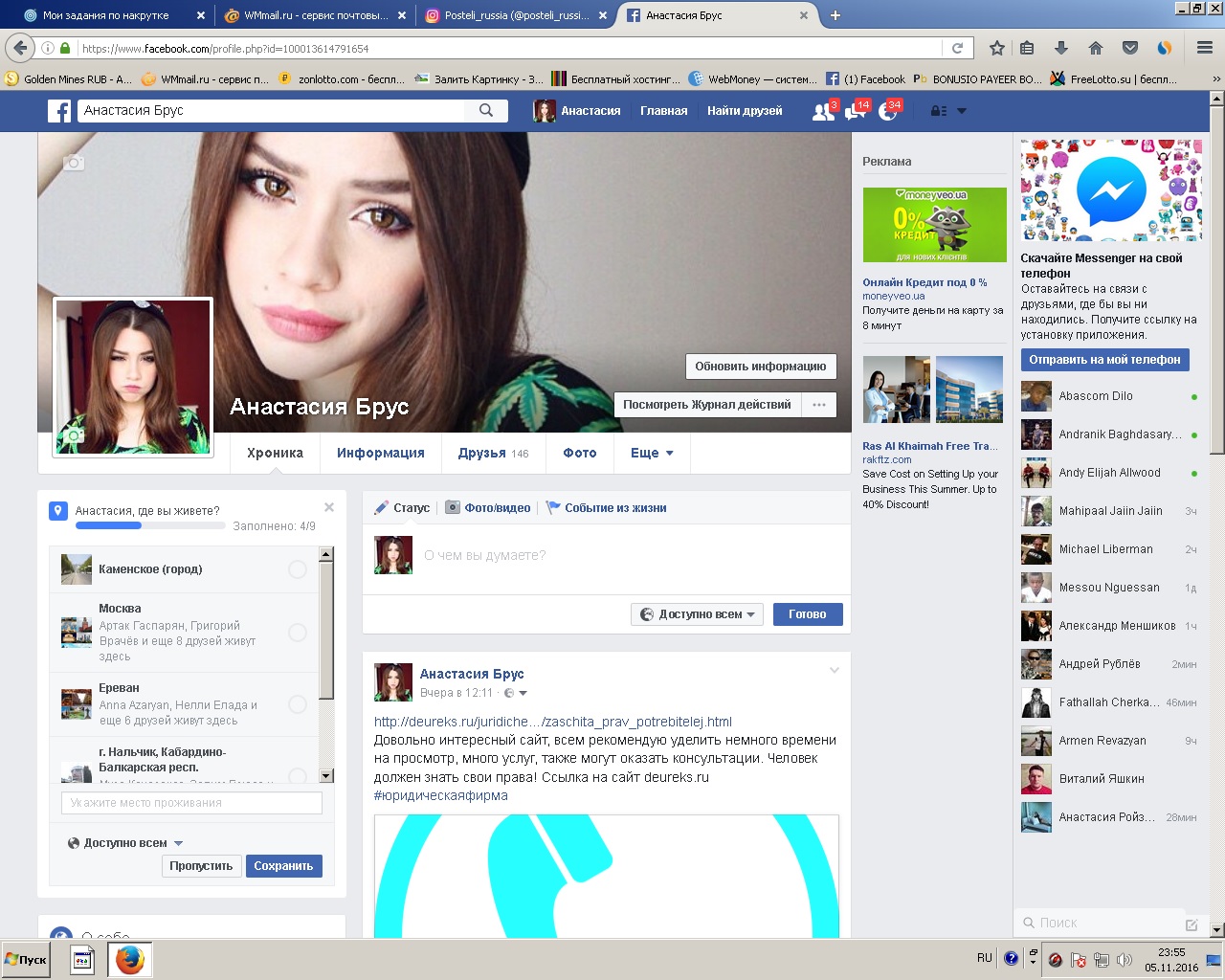Open the account menu dropdown arrow

962,111
